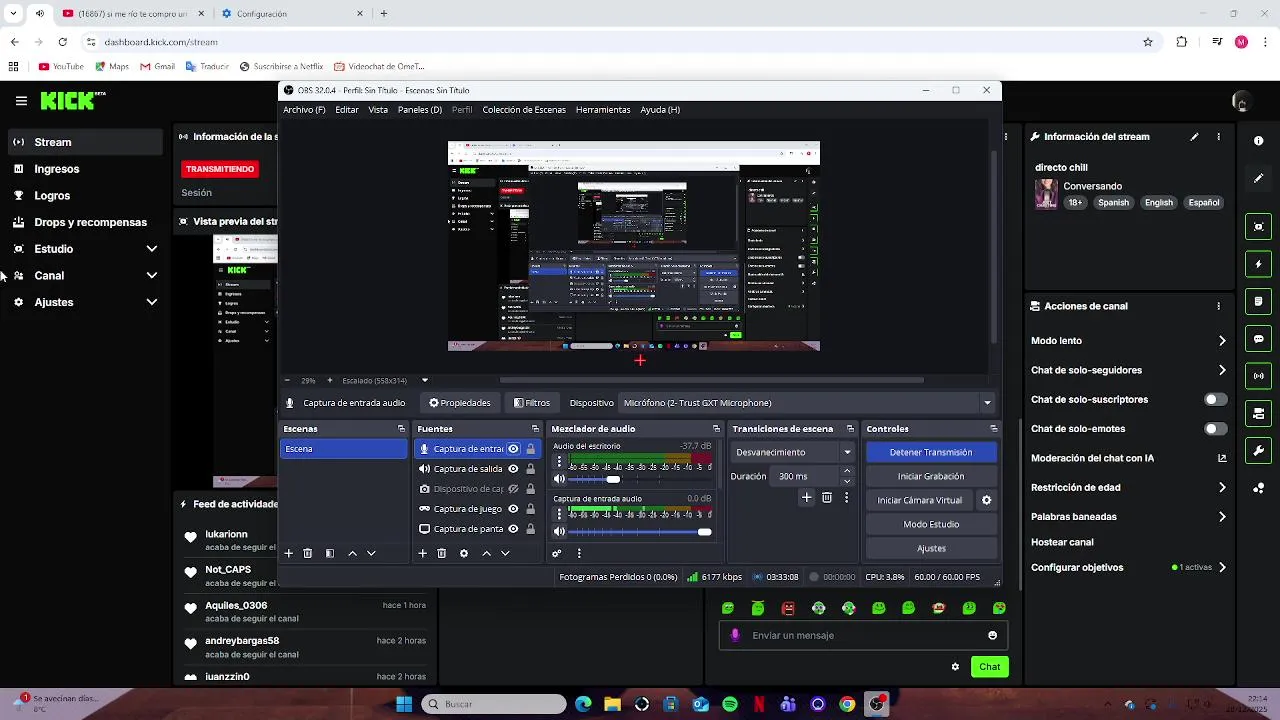Screen dimensions: 1280x720
Task: Add a new source in Fuentes panel
Action: pyautogui.click(x=422, y=553)
